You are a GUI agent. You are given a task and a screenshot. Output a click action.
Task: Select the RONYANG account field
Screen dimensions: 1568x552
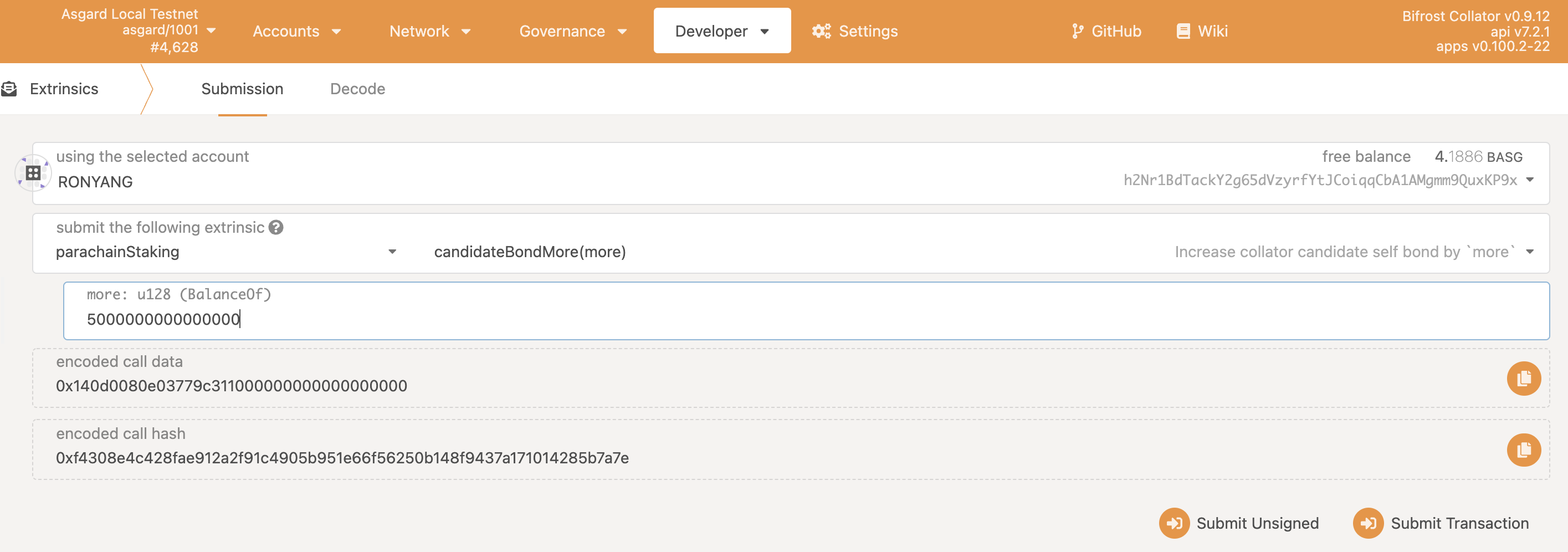(x=791, y=173)
